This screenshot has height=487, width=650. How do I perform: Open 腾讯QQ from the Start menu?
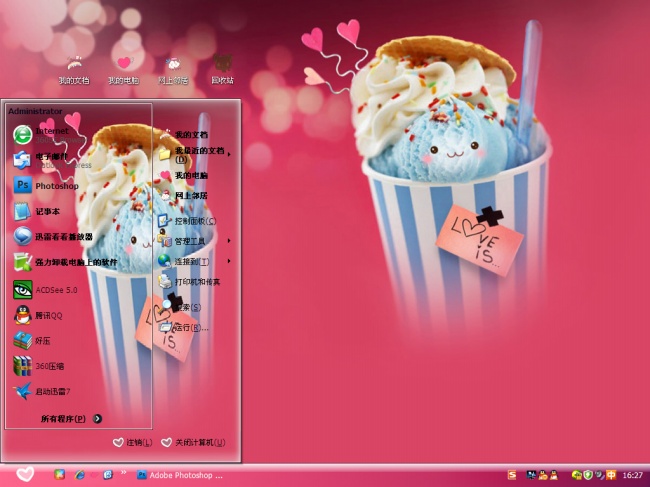[38, 315]
